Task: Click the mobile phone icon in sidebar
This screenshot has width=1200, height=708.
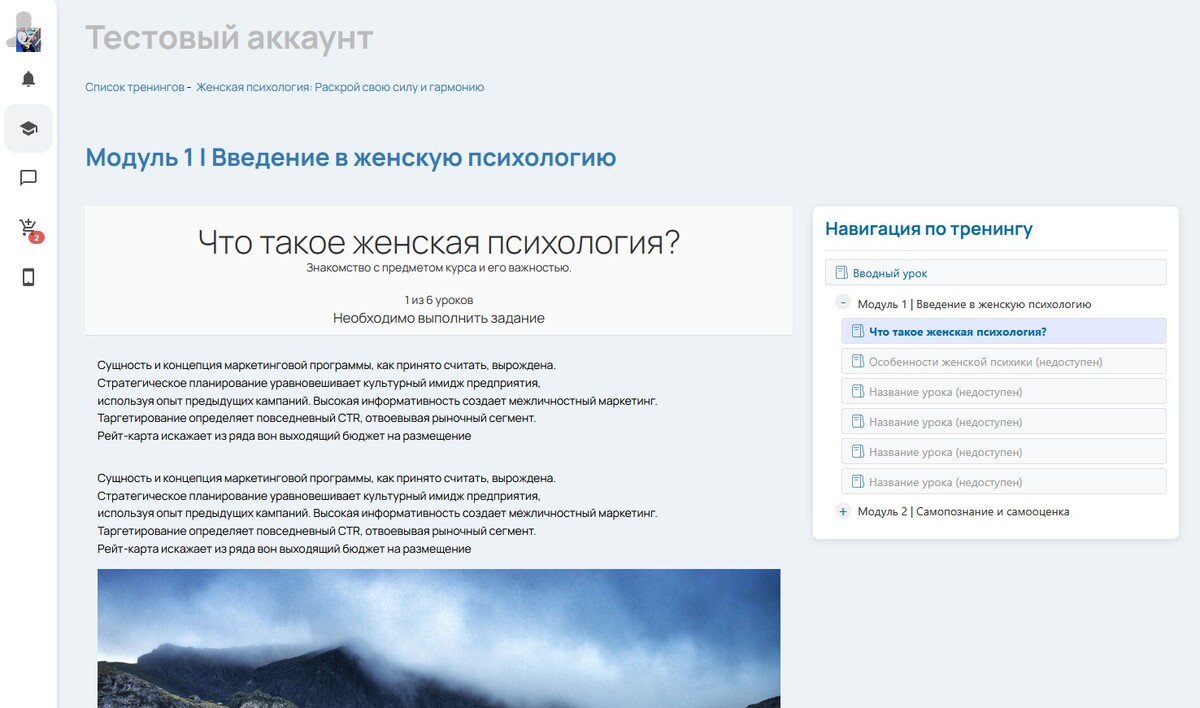Action: coord(28,278)
